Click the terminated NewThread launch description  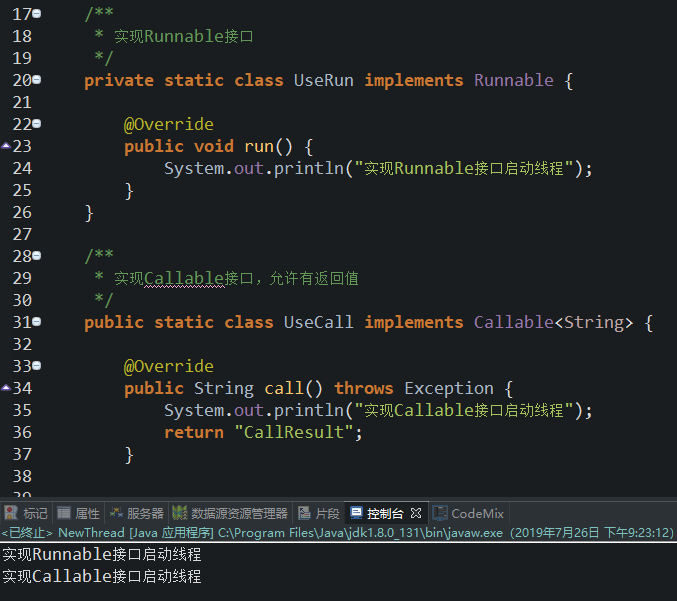click(338, 533)
